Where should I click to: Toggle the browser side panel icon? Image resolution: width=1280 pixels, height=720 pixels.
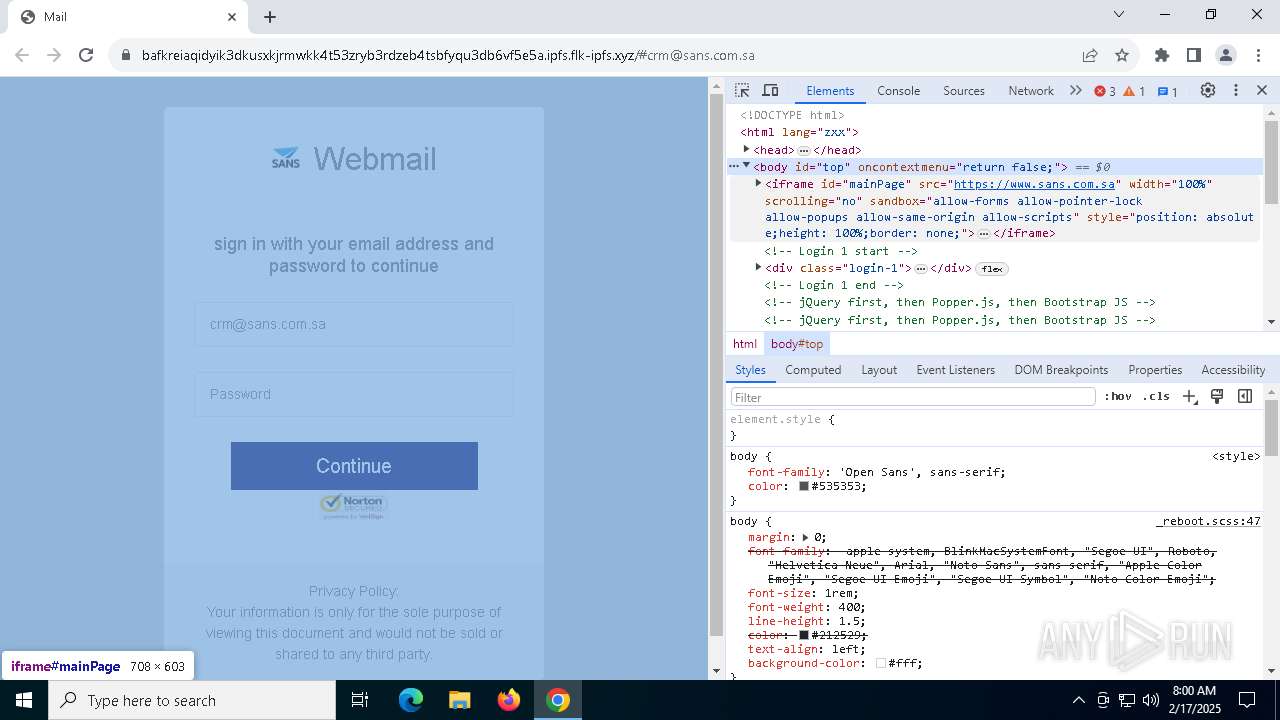point(1193,55)
